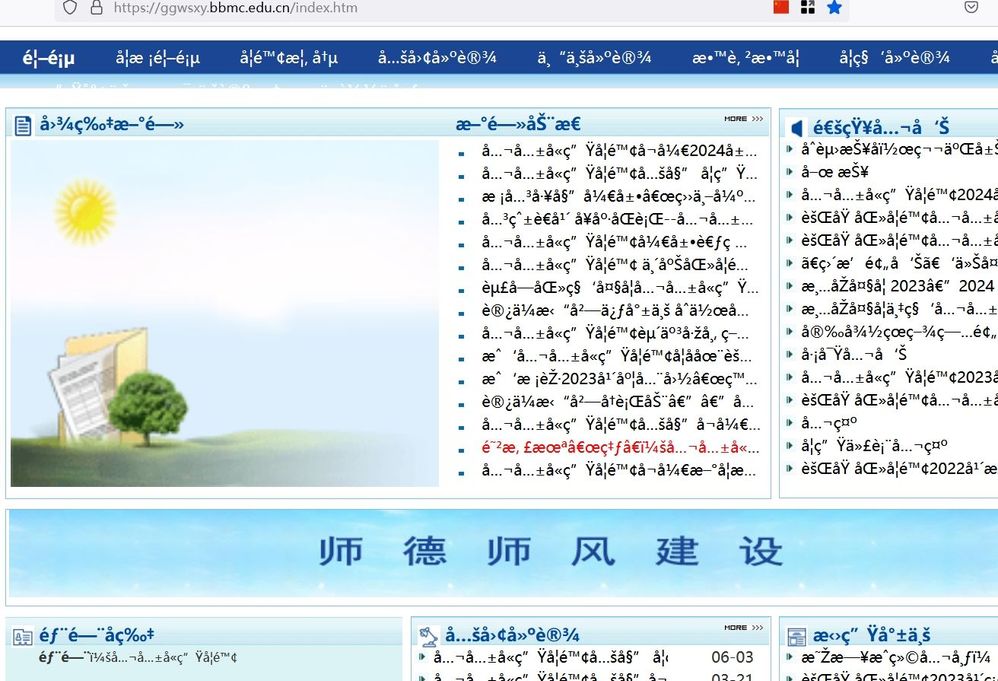Click the sun and tree slideshow image
The height and width of the screenshot is (681, 998).
point(225,313)
